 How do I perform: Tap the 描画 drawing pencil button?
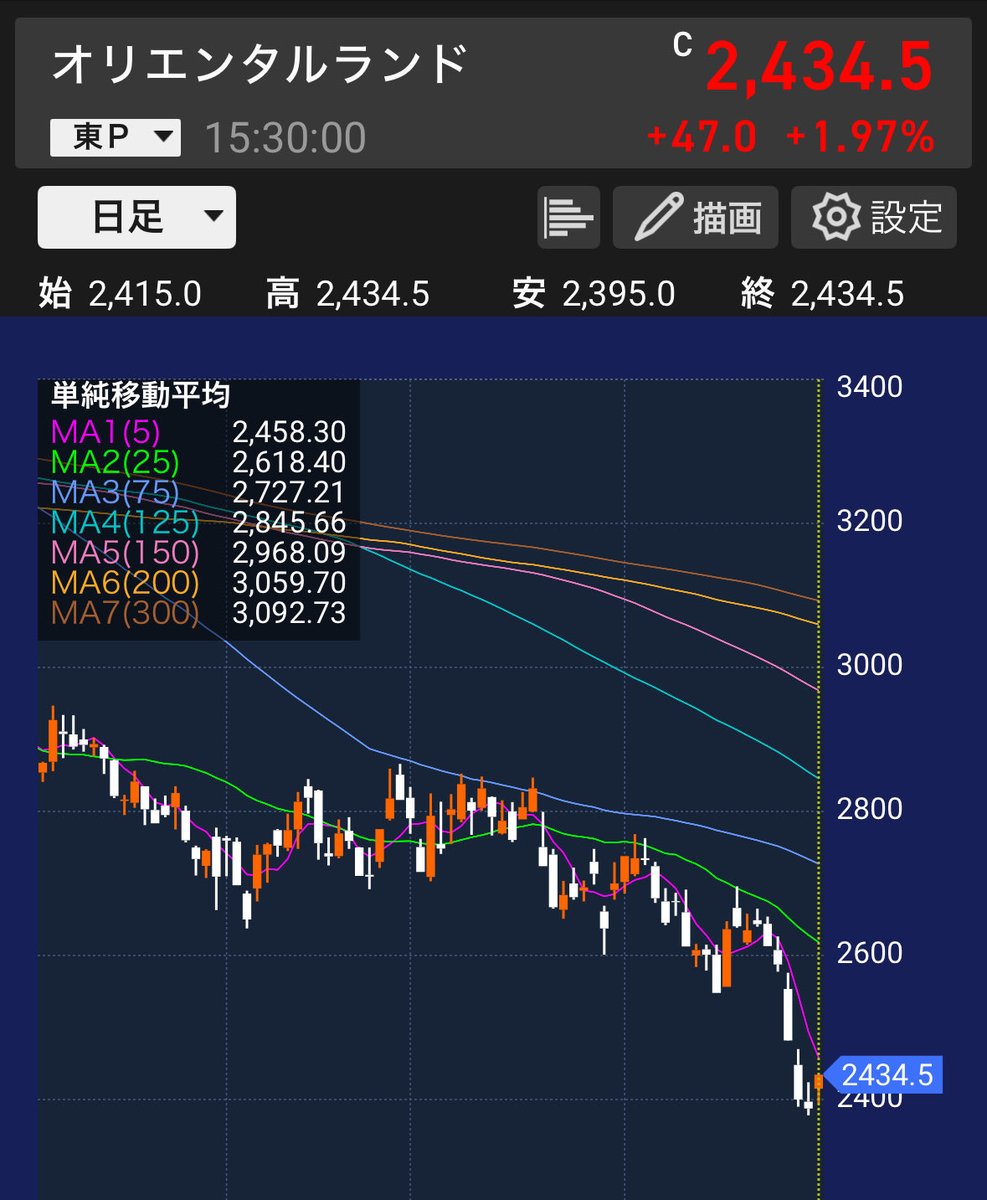point(695,217)
